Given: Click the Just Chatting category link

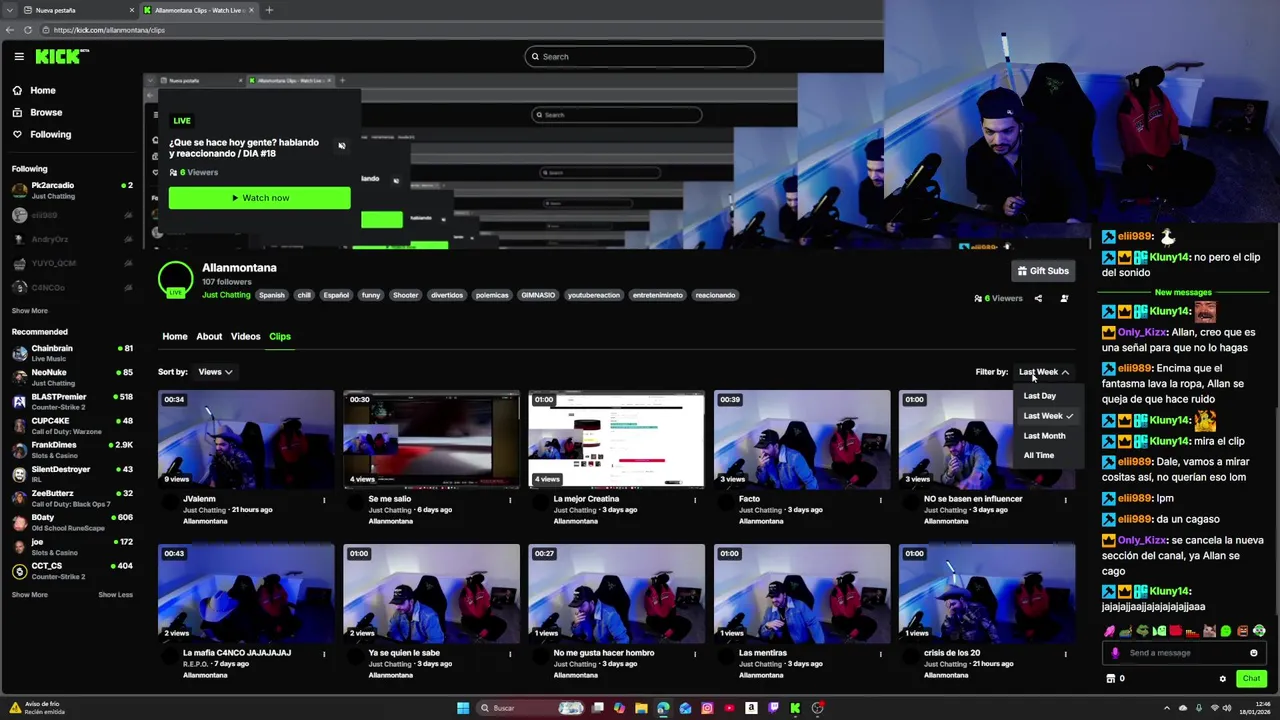Looking at the screenshot, I should [226, 295].
